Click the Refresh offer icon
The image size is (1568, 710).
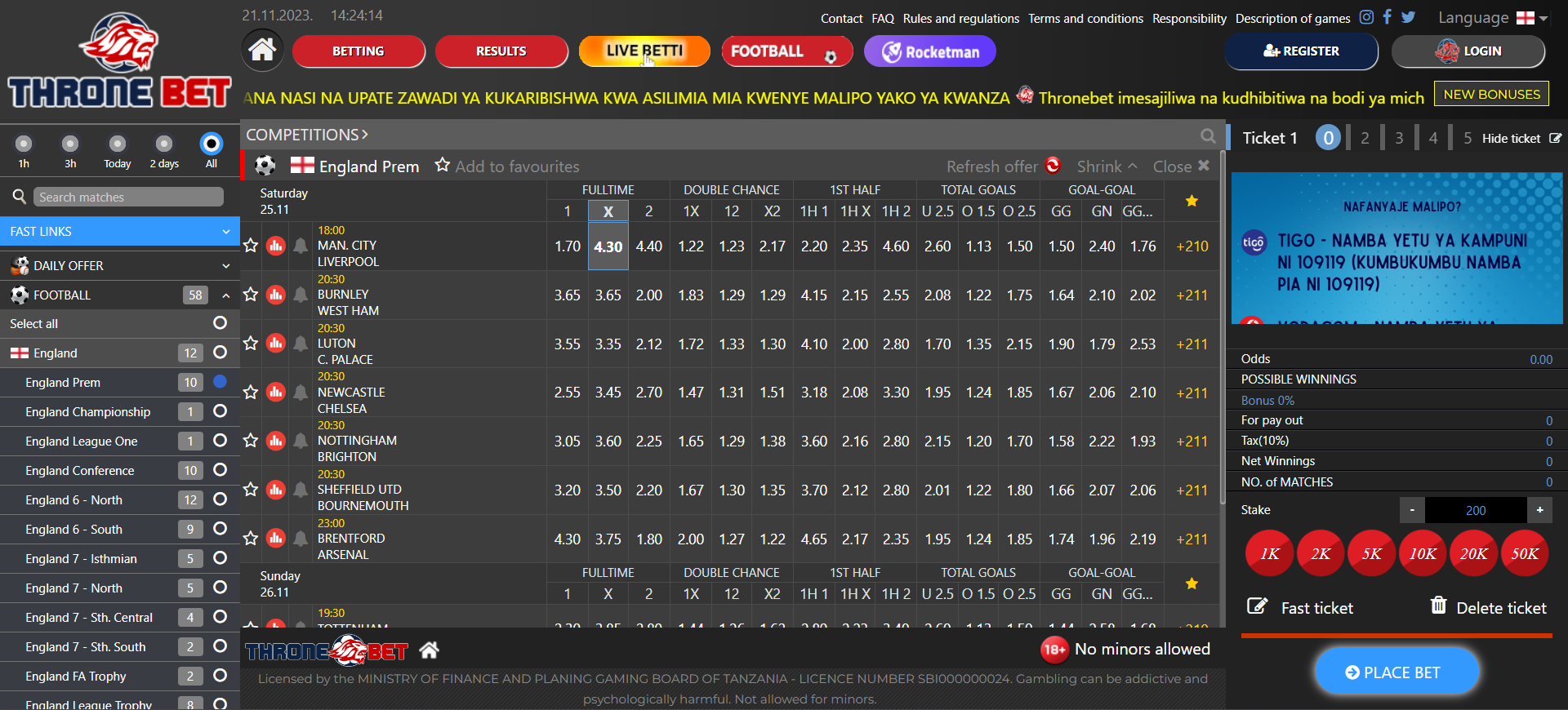pos(1053,166)
